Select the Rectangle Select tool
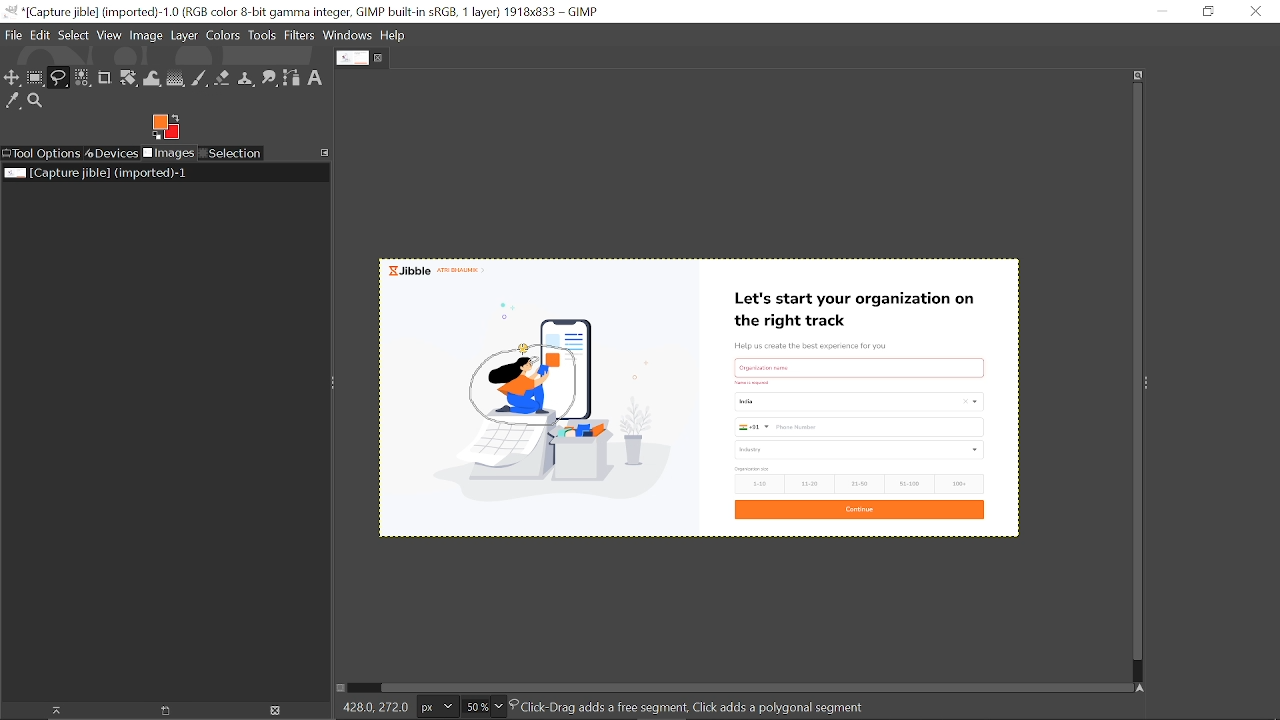This screenshot has height=720, width=1280. pos(36,79)
